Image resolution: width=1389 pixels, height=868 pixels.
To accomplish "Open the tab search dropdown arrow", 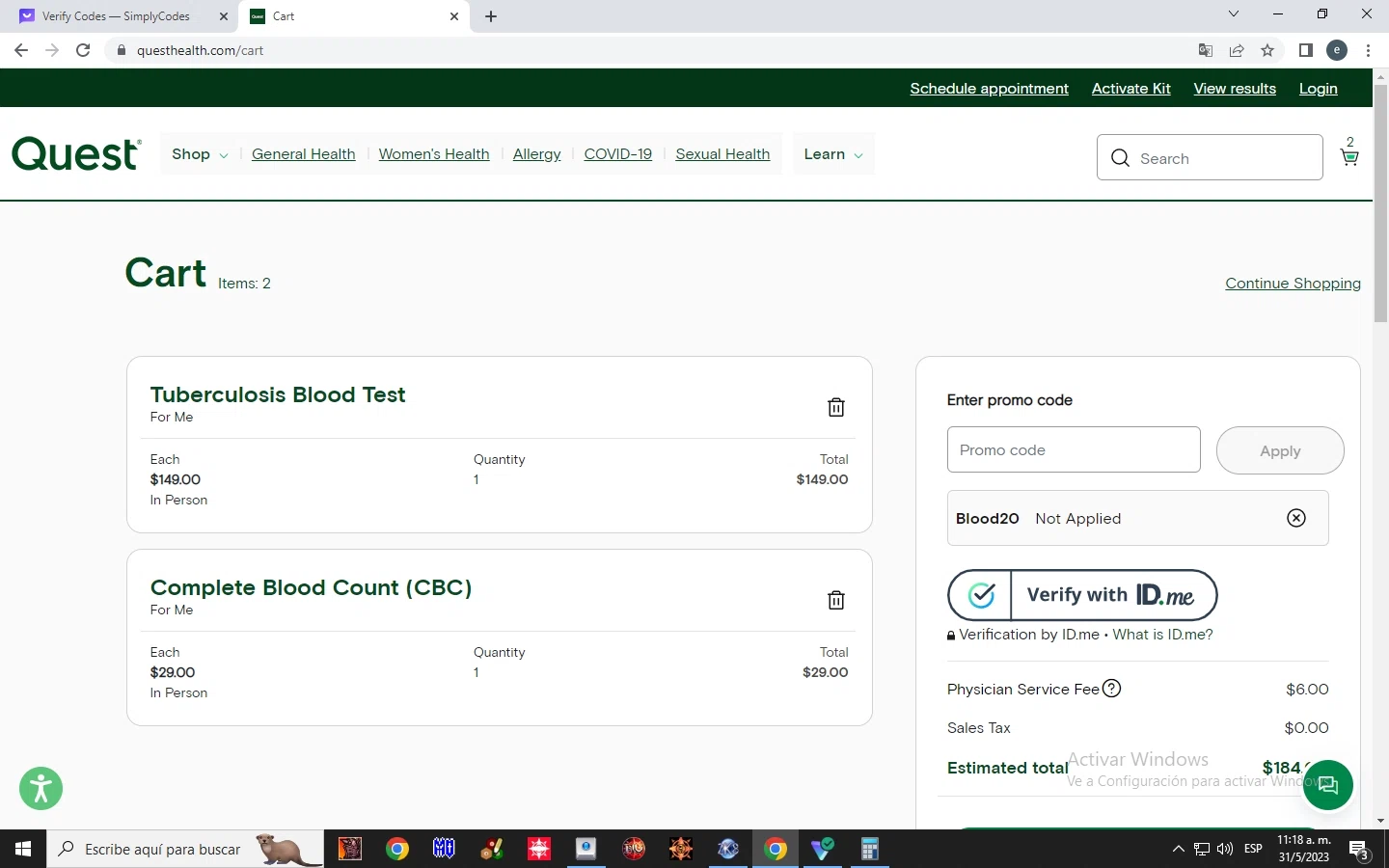I will tap(1234, 14).
